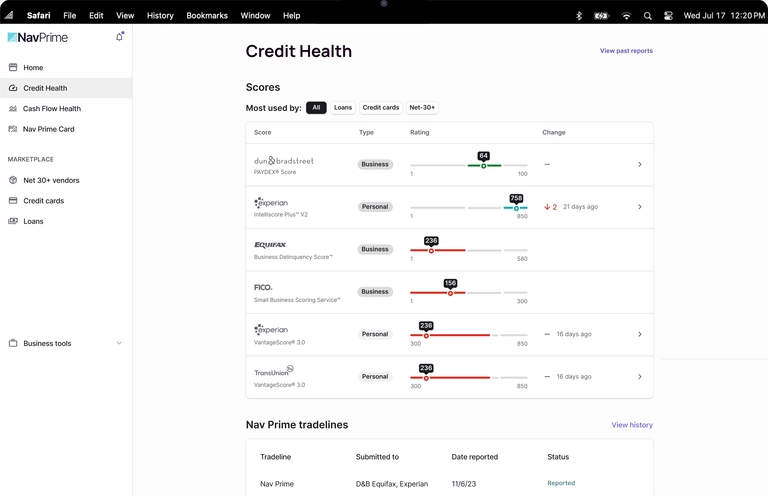Open the notification bell icon
This screenshot has width=768, height=496.
tap(120, 37)
